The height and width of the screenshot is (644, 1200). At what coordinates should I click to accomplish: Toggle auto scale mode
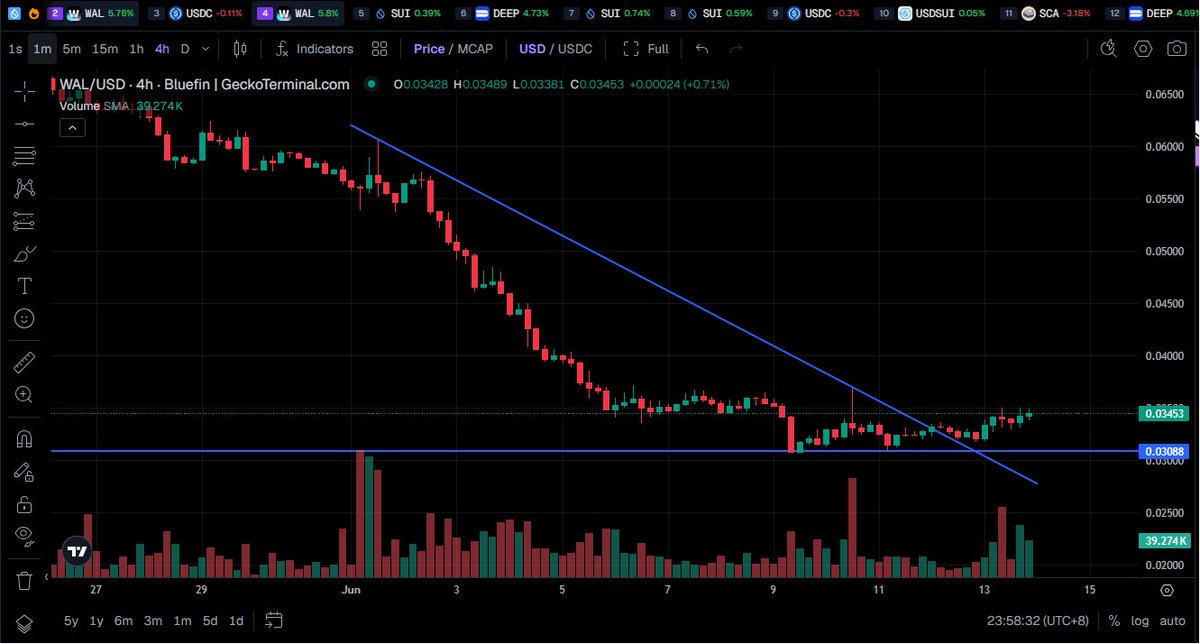pos(1172,620)
